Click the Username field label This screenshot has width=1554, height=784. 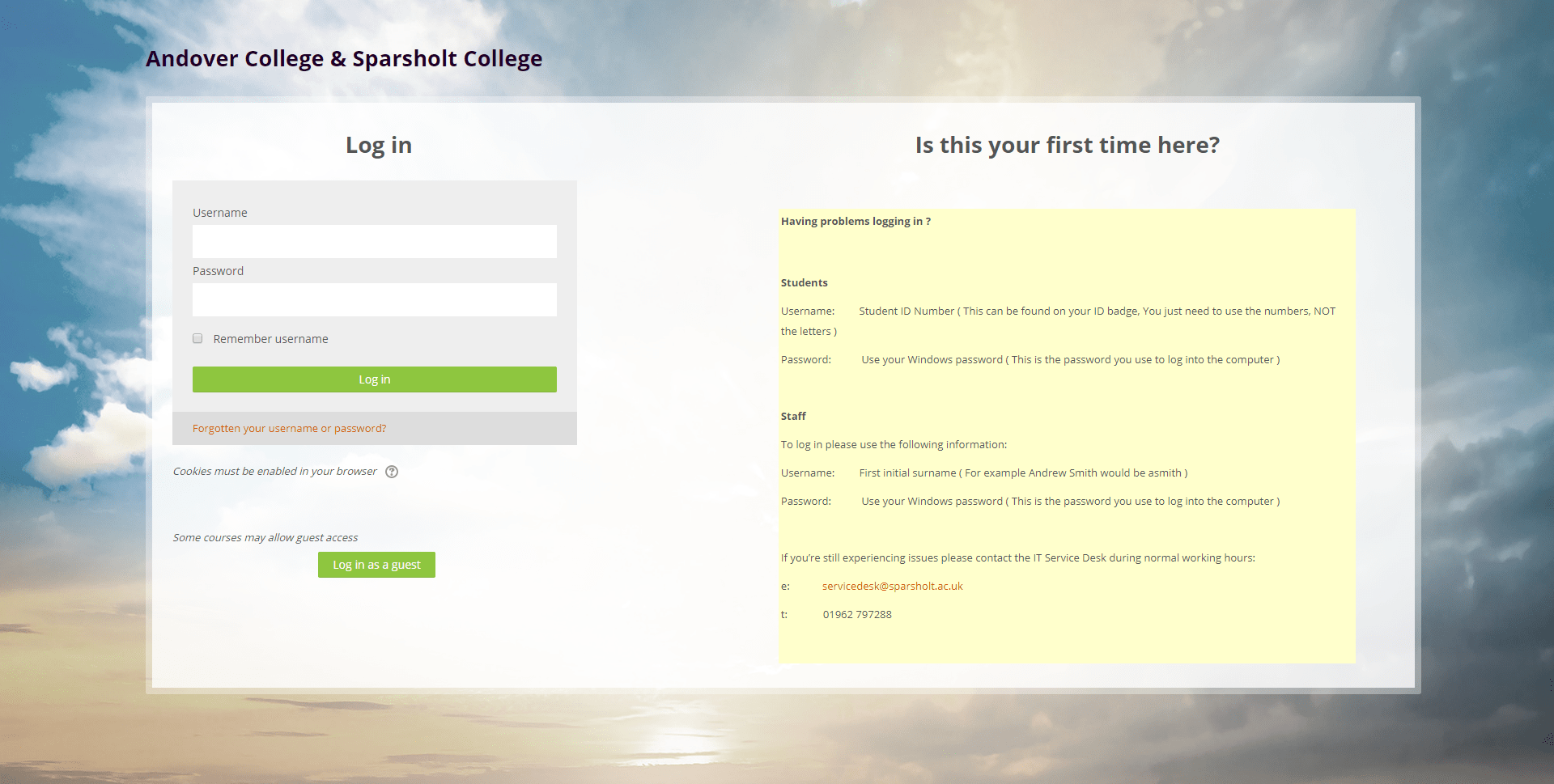click(220, 213)
